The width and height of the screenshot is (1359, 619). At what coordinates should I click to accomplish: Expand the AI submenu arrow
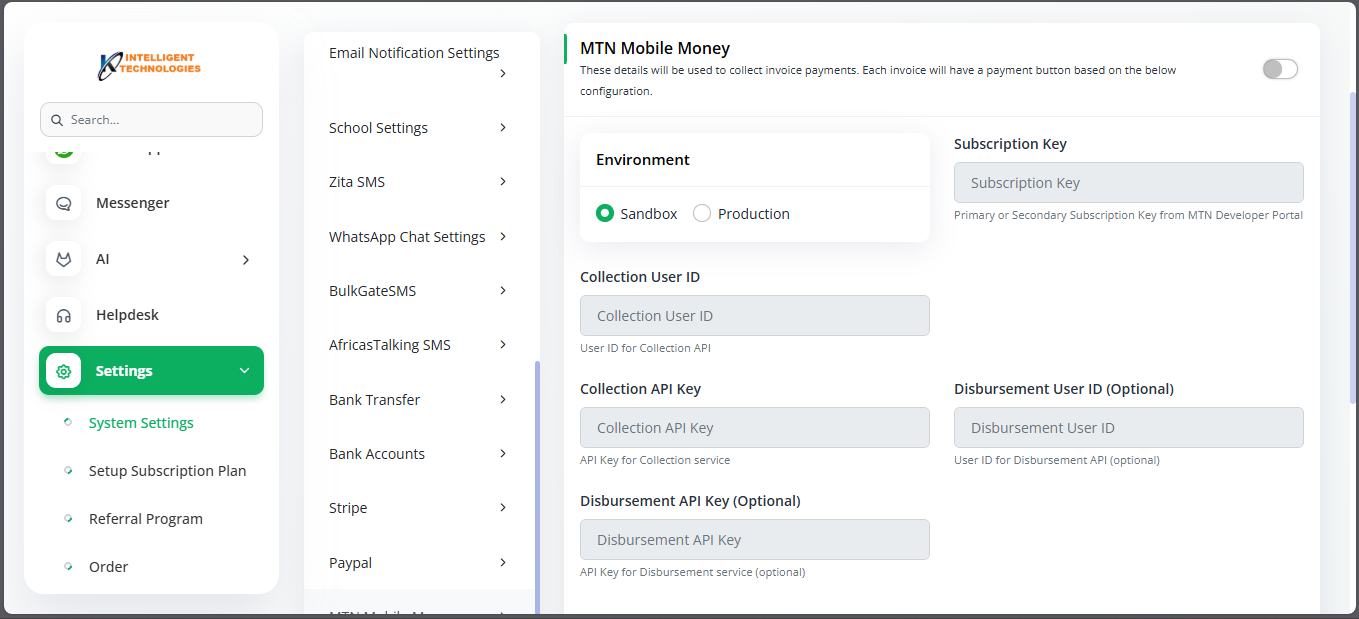[246, 260]
